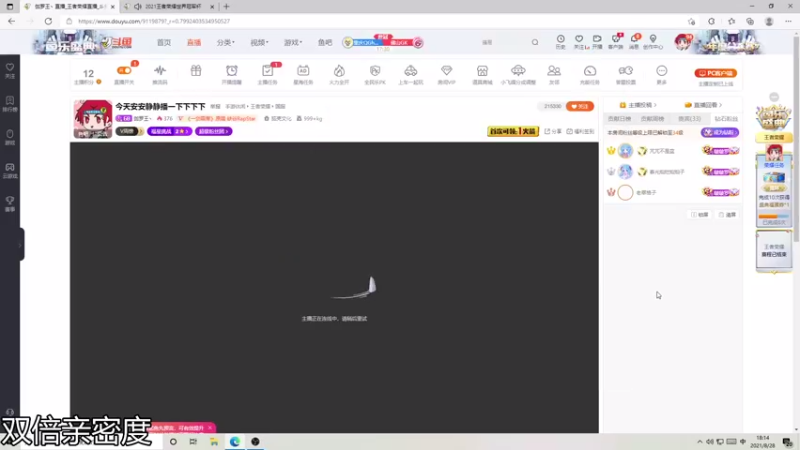Expand the left sidebar with arrow handle
This screenshot has width=800, height=450.
[x=20, y=245]
